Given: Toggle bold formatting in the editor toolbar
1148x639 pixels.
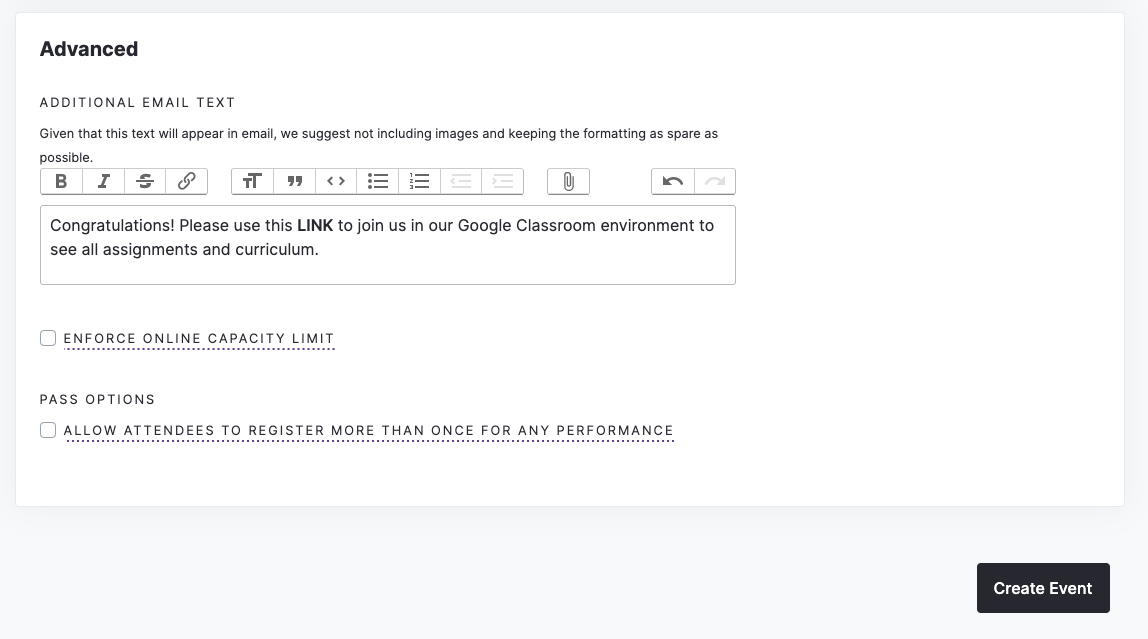Looking at the screenshot, I should (x=62, y=182).
